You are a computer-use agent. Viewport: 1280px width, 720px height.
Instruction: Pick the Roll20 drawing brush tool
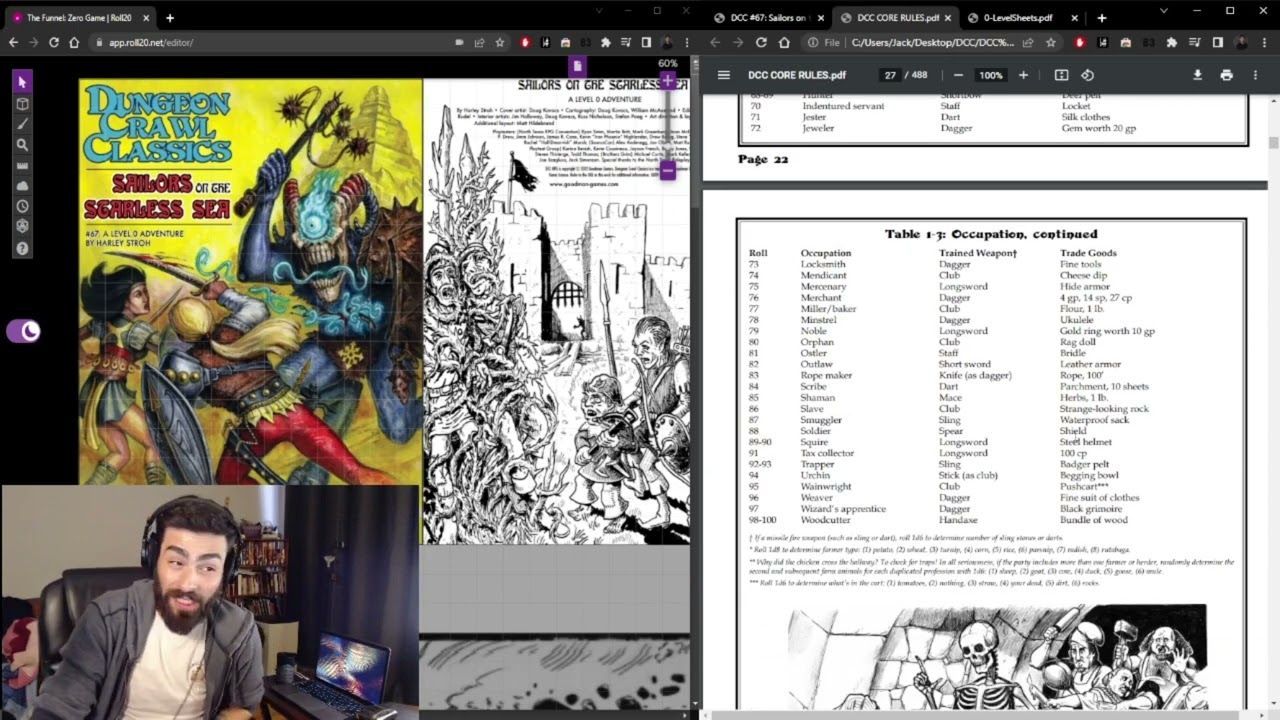(x=22, y=124)
